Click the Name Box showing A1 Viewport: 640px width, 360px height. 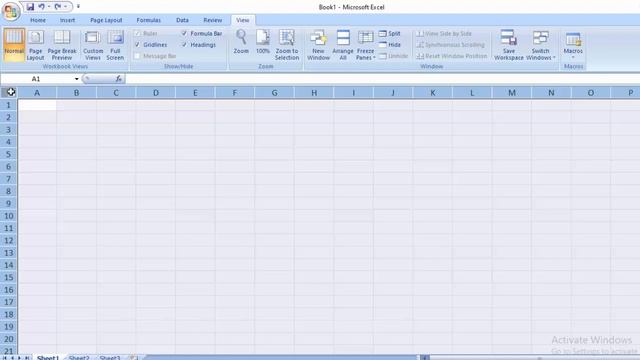tap(36, 79)
